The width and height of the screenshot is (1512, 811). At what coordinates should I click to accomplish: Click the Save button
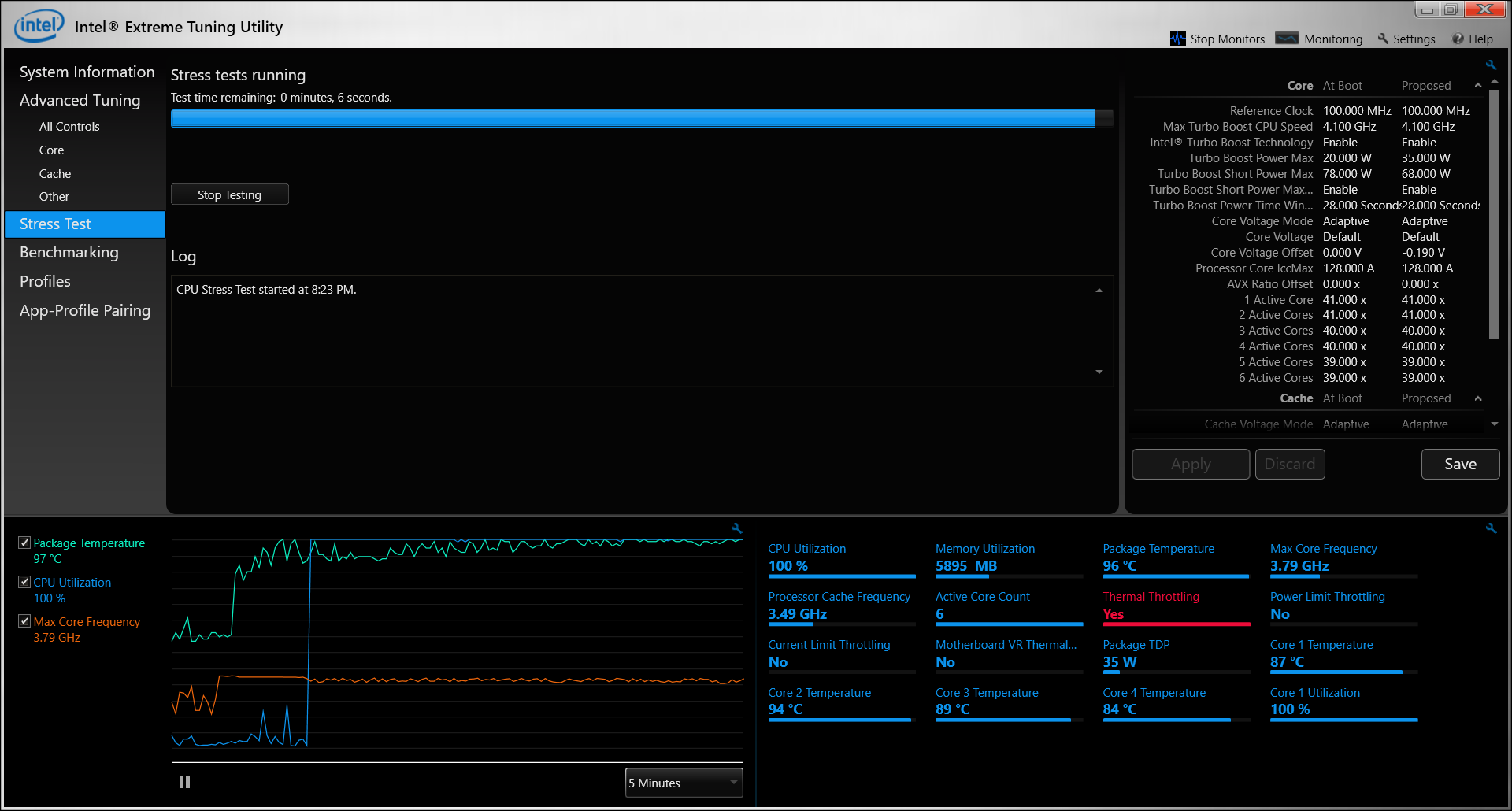coord(1460,464)
